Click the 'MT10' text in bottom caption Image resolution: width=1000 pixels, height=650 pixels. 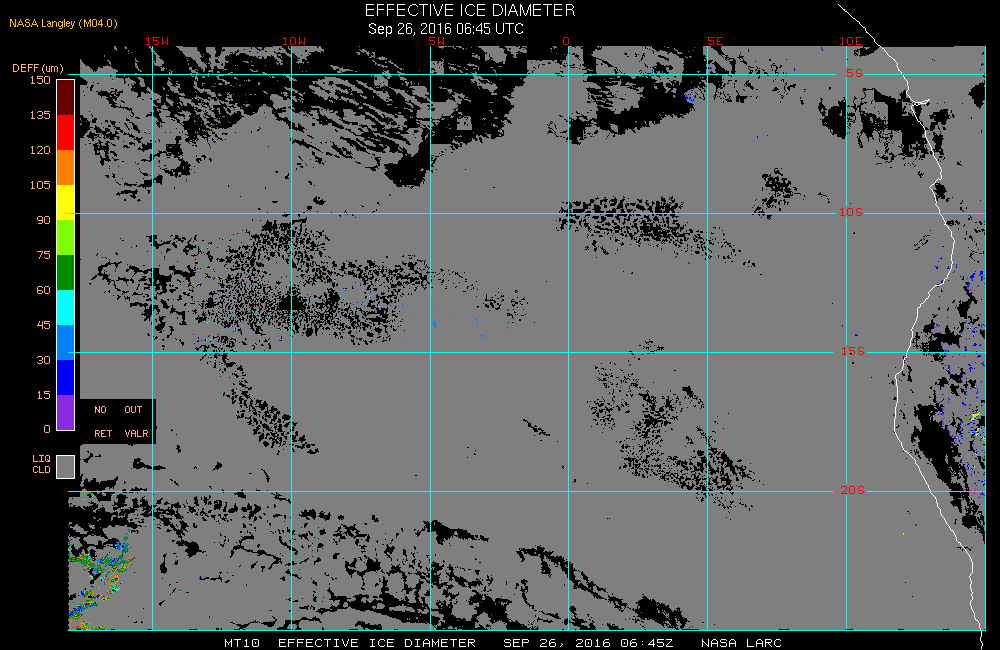click(x=242, y=643)
